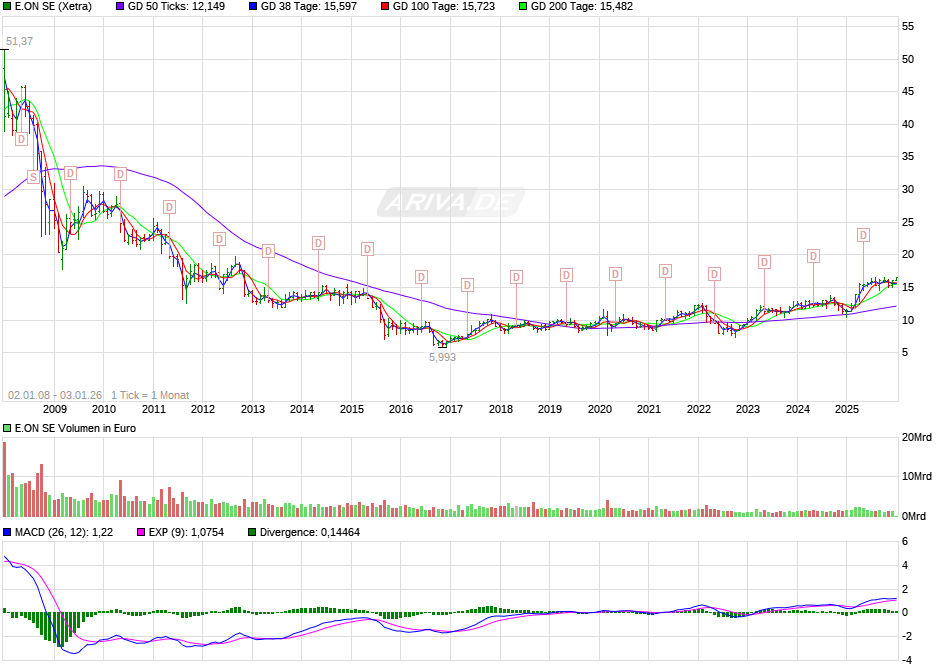Click the S split marker near 2008
Viewport: 940px width, 670px height.
[x=34, y=177]
